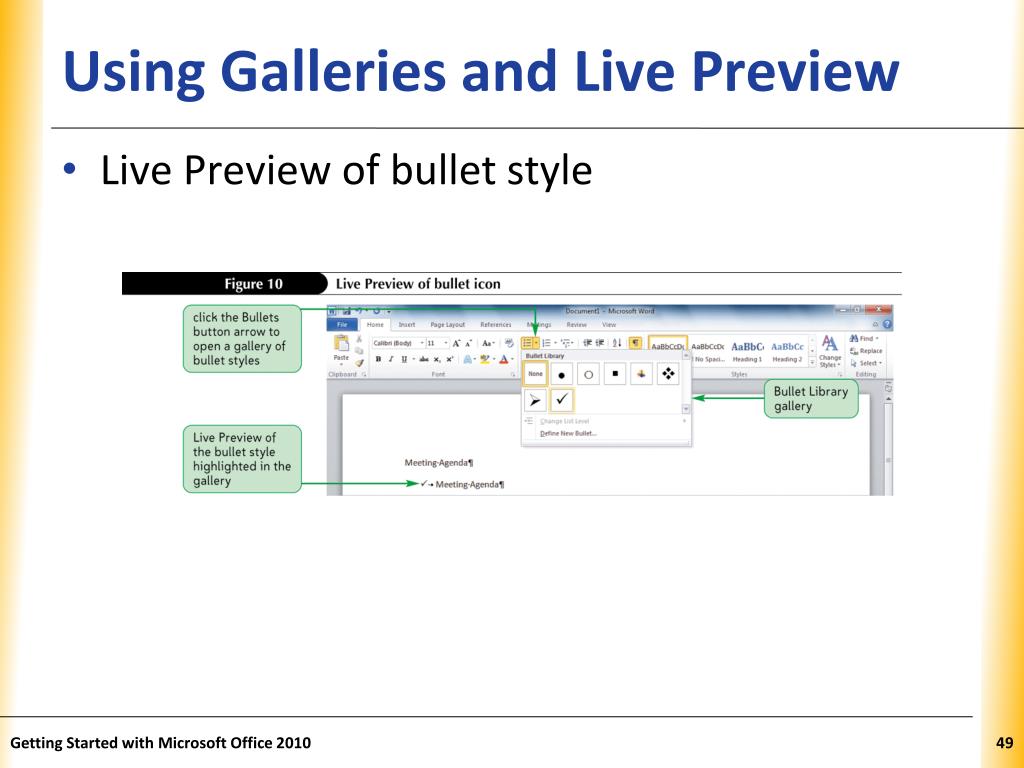This screenshot has height=768, width=1024.
Task: Select the No Spacing style
Action: pyautogui.click(x=708, y=351)
